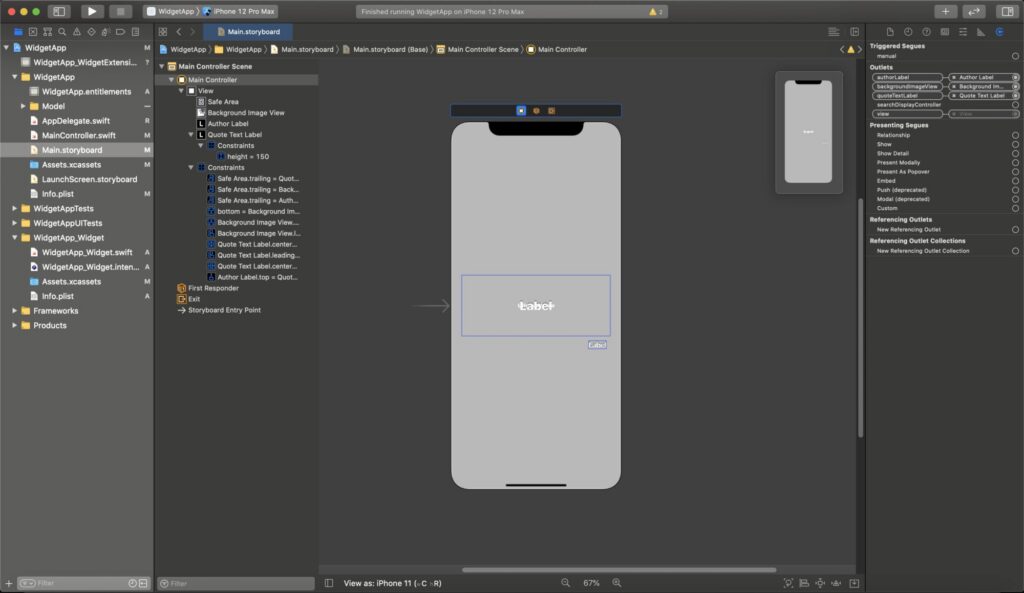Run the app with the Play button
1024x593 pixels.
pos(91,11)
